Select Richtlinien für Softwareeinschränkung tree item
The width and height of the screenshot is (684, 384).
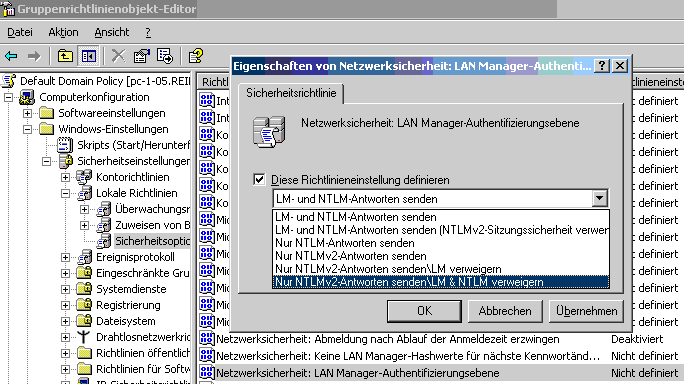(143, 370)
